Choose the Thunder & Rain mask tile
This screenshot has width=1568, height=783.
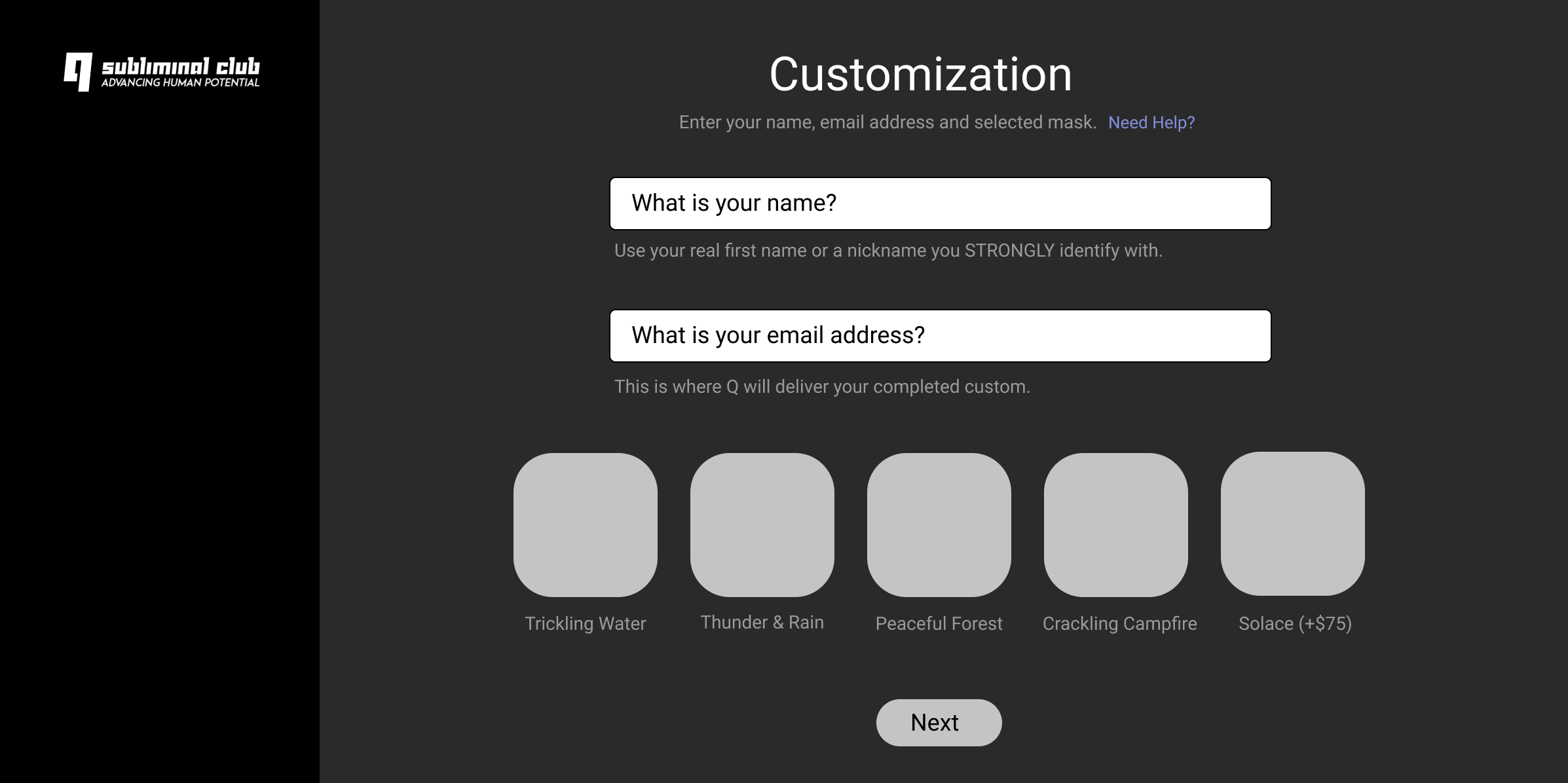[x=762, y=524]
